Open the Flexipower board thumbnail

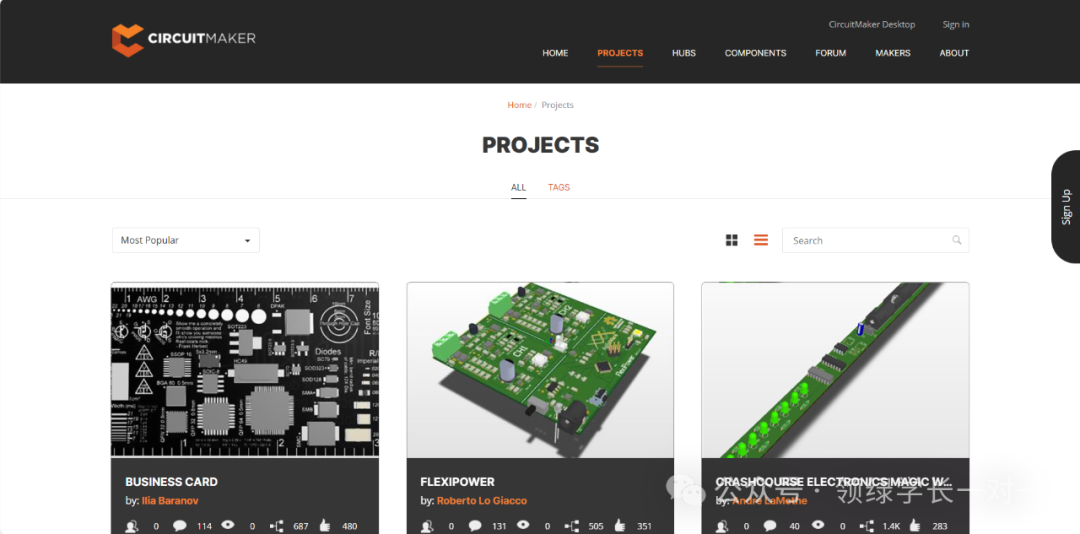(x=540, y=370)
